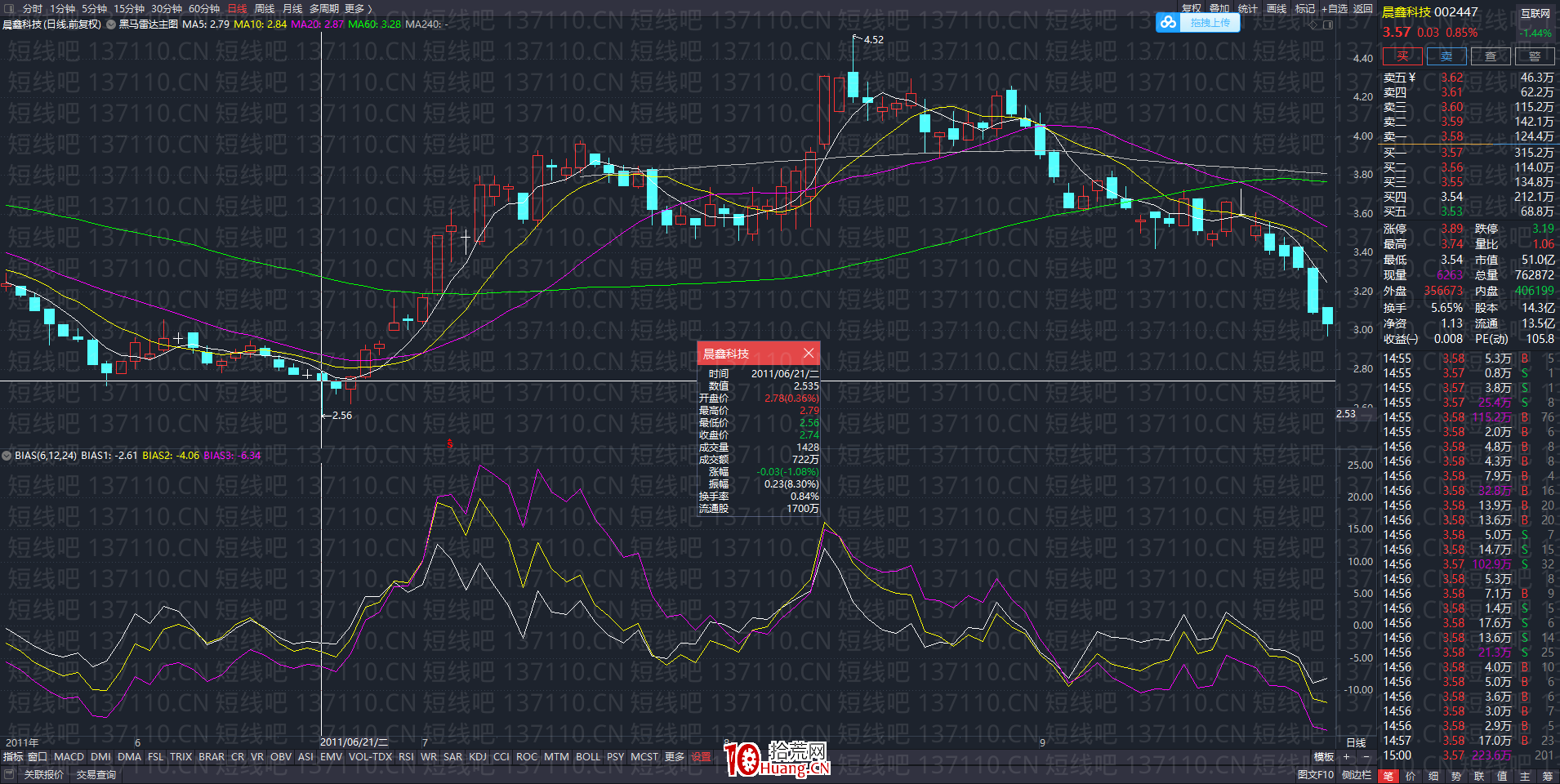1560x784 pixels.
Task: Select the 日线 daily chart tab
Action: click(237, 9)
